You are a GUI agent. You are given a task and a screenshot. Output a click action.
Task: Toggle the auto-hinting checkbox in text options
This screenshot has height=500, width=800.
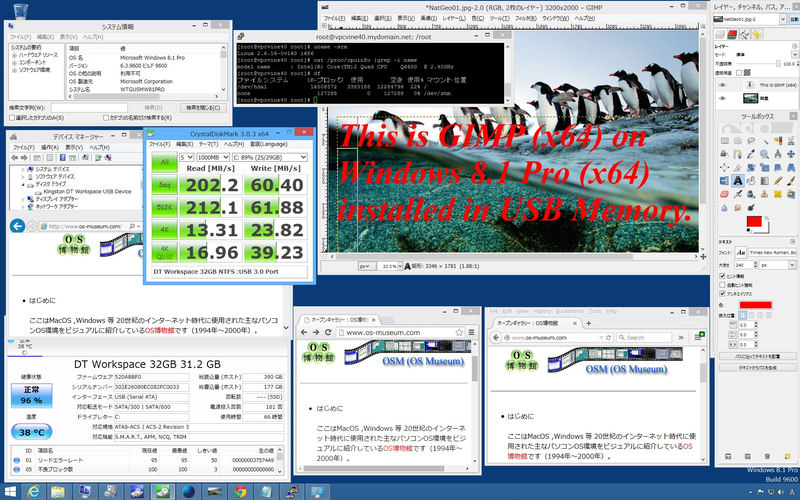[722, 285]
